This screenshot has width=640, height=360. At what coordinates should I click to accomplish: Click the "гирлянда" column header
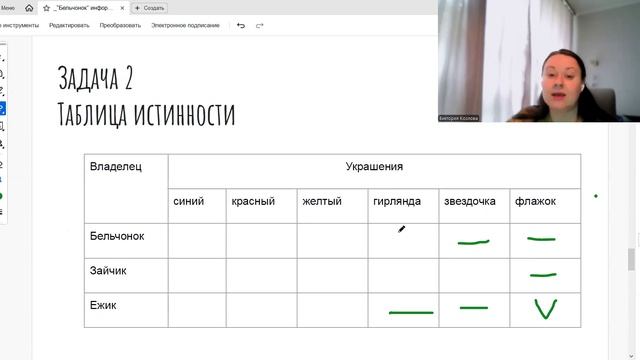[x=403, y=206]
